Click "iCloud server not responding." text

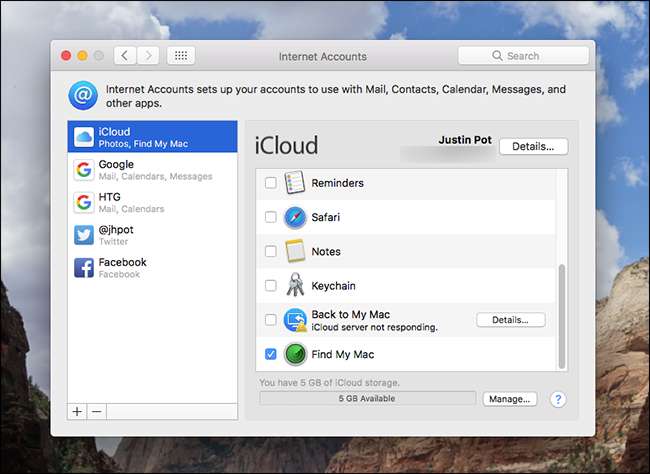[x=374, y=327]
